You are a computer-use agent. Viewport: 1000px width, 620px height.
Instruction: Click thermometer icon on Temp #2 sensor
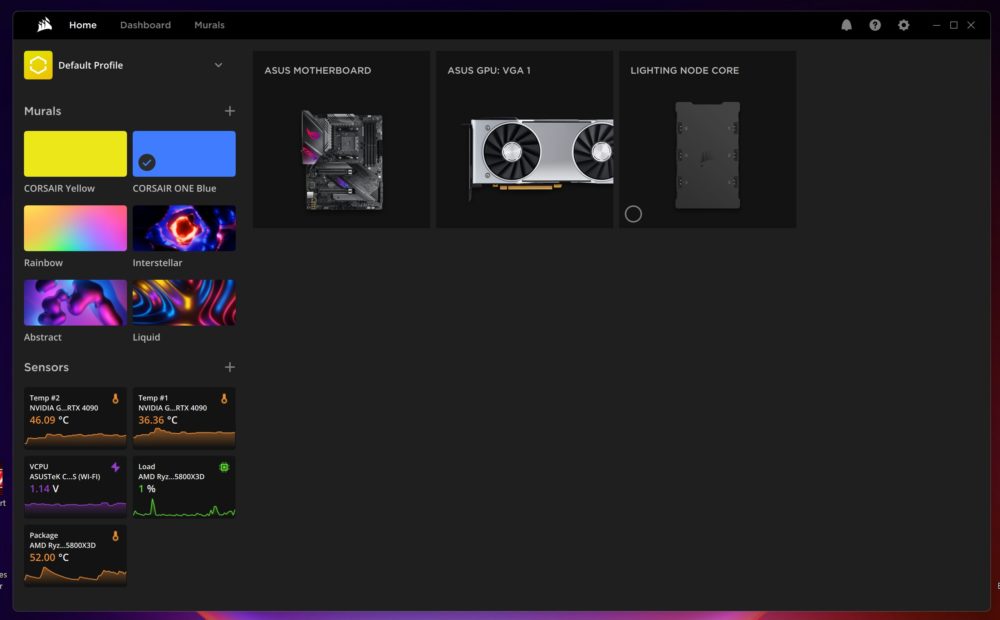(x=115, y=399)
